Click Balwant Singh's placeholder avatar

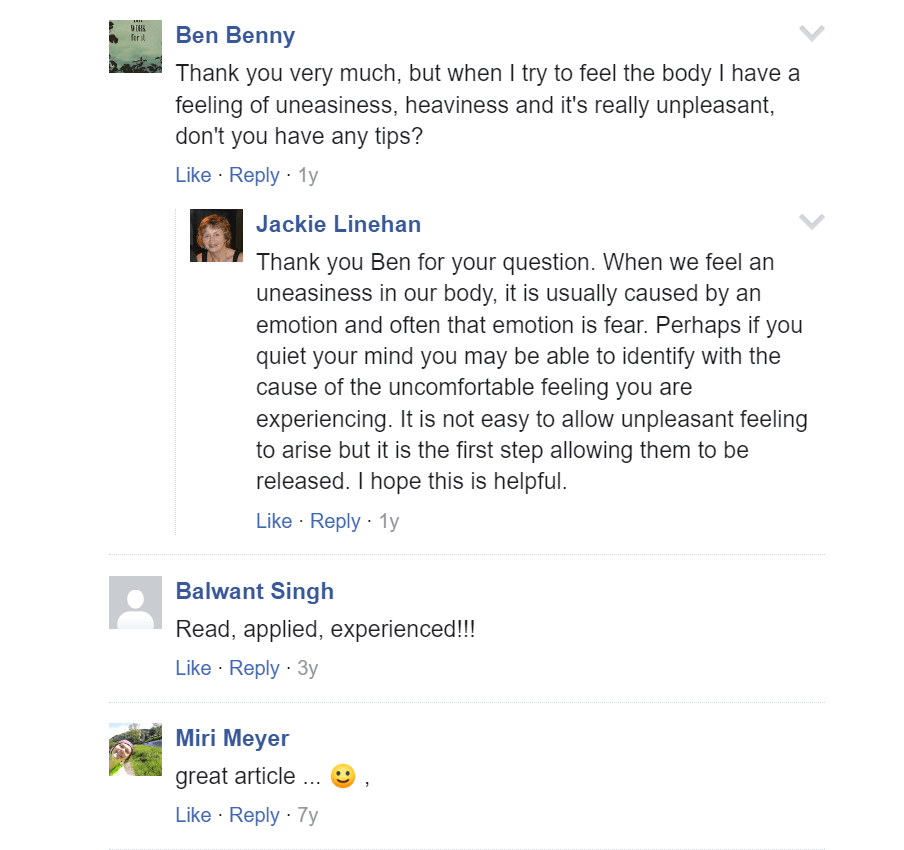point(135,602)
